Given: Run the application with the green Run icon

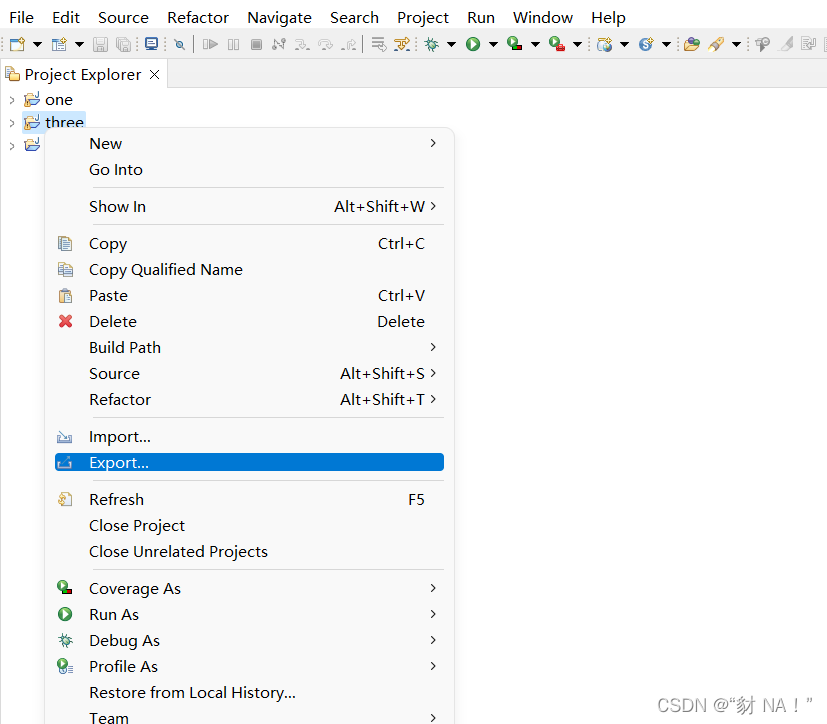Looking at the screenshot, I should click(474, 44).
